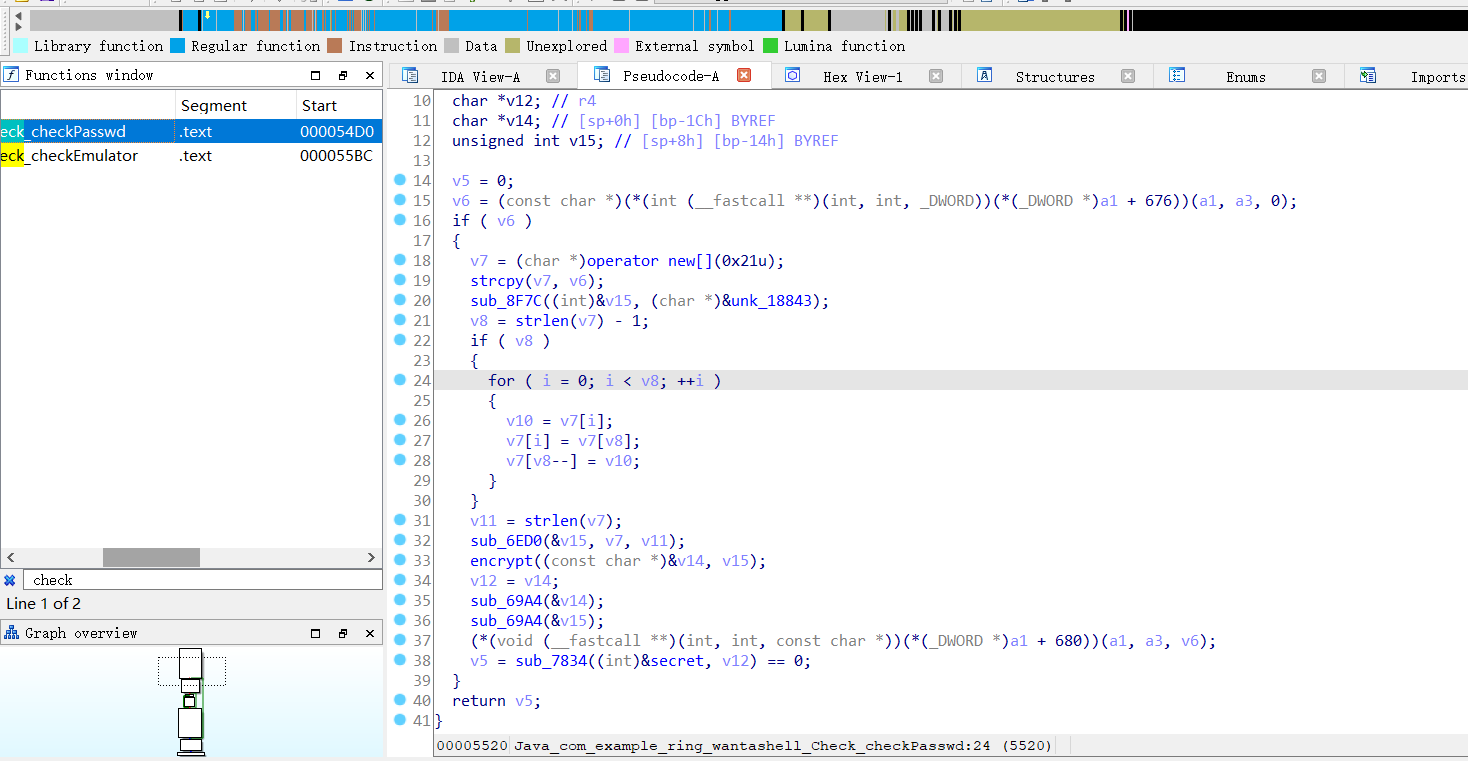Viewport: 1468px width, 761px height.
Task: Click the 'check' filter input field
Action: pos(203,580)
